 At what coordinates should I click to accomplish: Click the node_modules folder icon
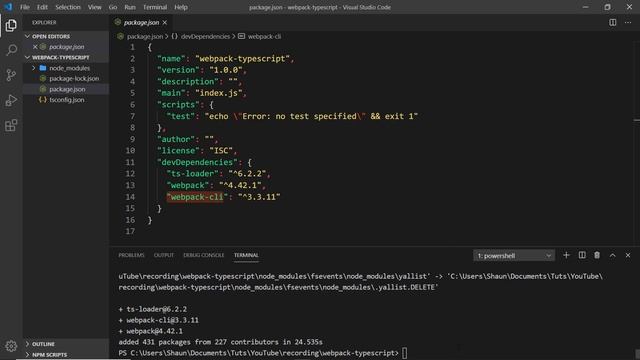coord(43,68)
